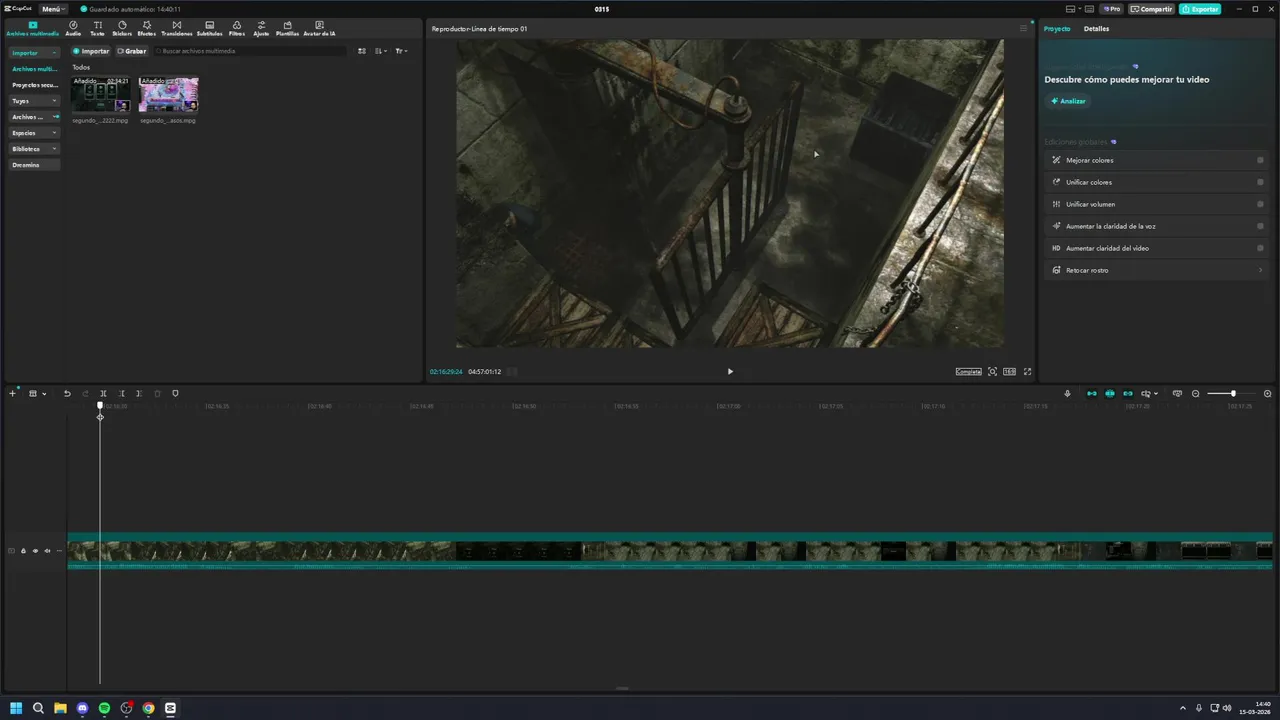Toggle Aumentar la claridad de la voz
The width and height of the screenshot is (1280, 720).
1260,226
